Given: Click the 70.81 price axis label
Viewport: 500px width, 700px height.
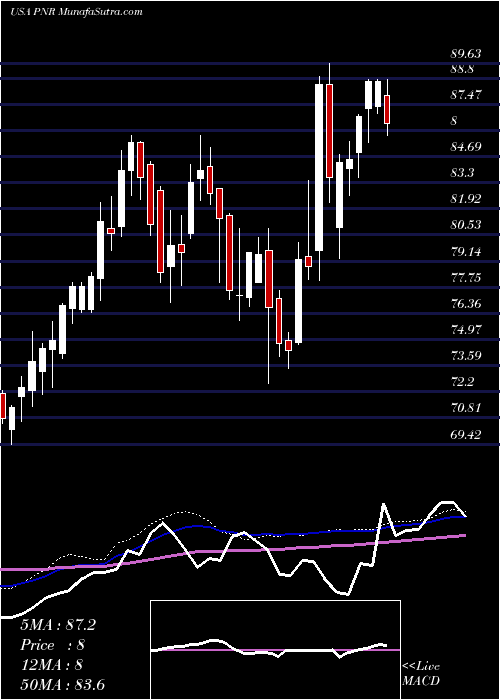Looking at the screenshot, I should [466, 408].
